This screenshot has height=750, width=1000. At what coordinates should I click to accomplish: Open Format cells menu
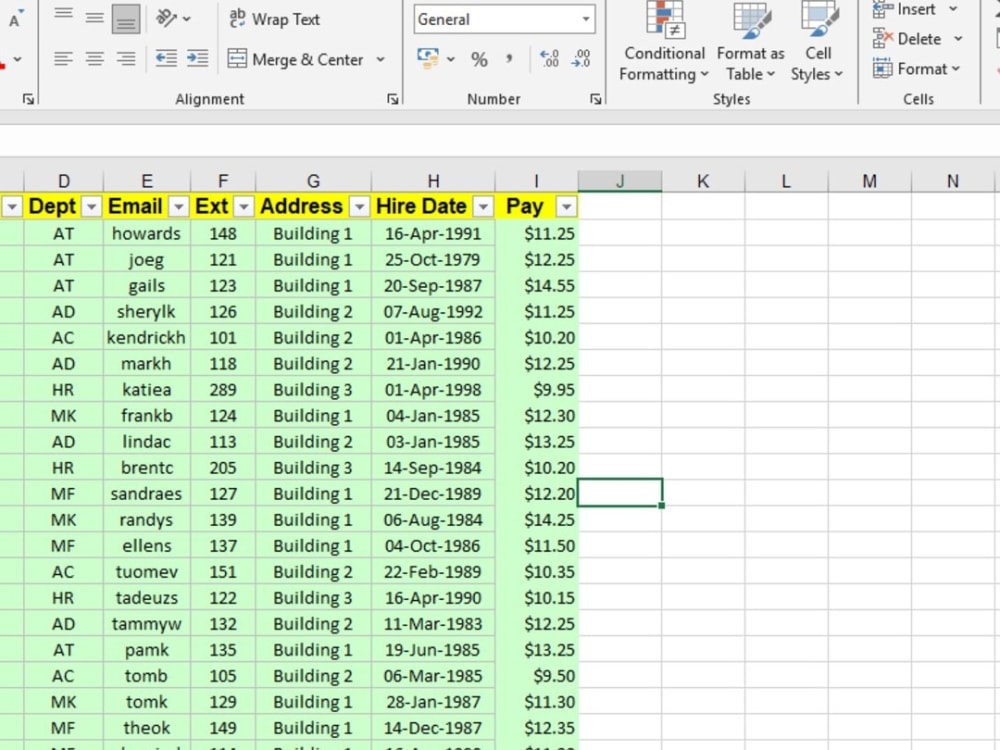(916, 68)
